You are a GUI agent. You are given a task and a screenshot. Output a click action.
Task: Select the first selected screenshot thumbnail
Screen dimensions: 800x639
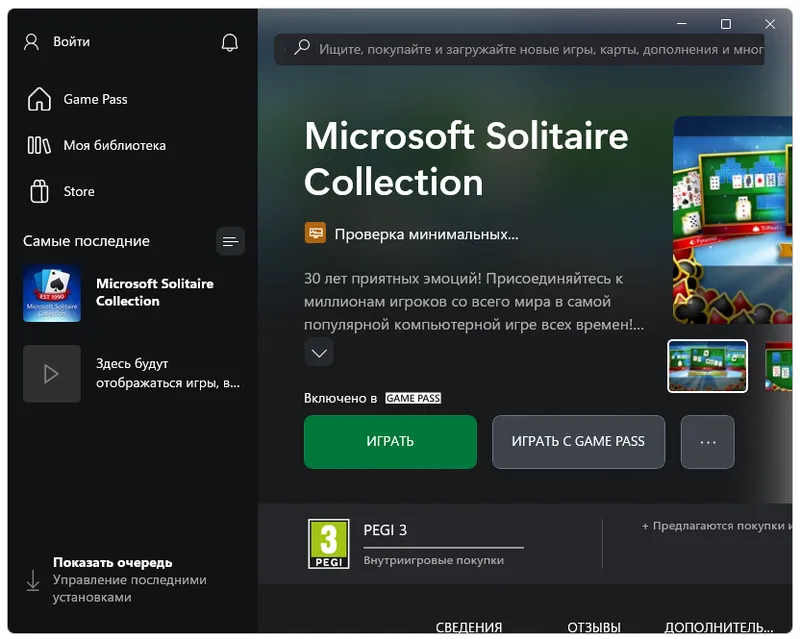coord(708,366)
